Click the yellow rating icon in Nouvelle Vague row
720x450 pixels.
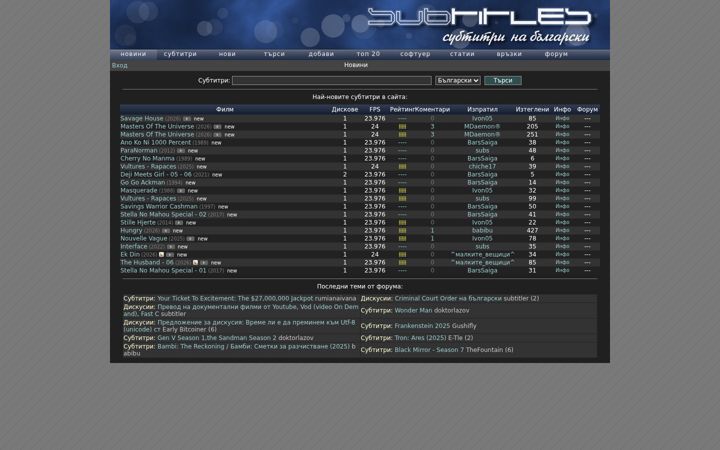coord(402,239)
